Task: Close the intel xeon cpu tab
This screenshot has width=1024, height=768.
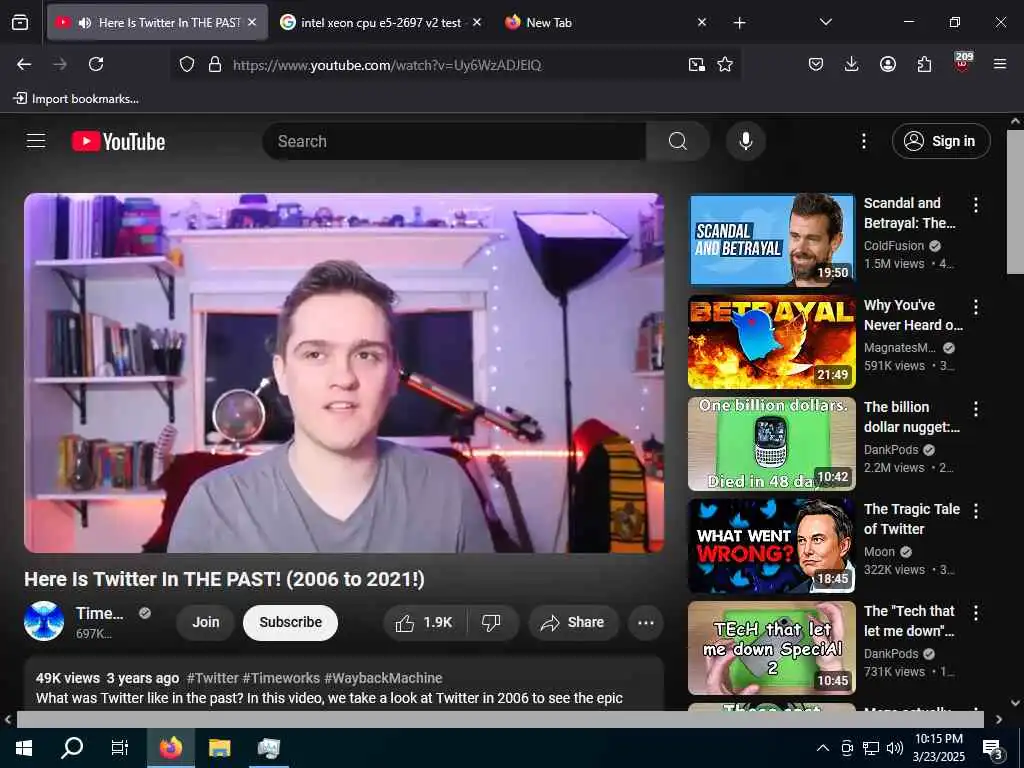Action: click(x=477, y=22)
